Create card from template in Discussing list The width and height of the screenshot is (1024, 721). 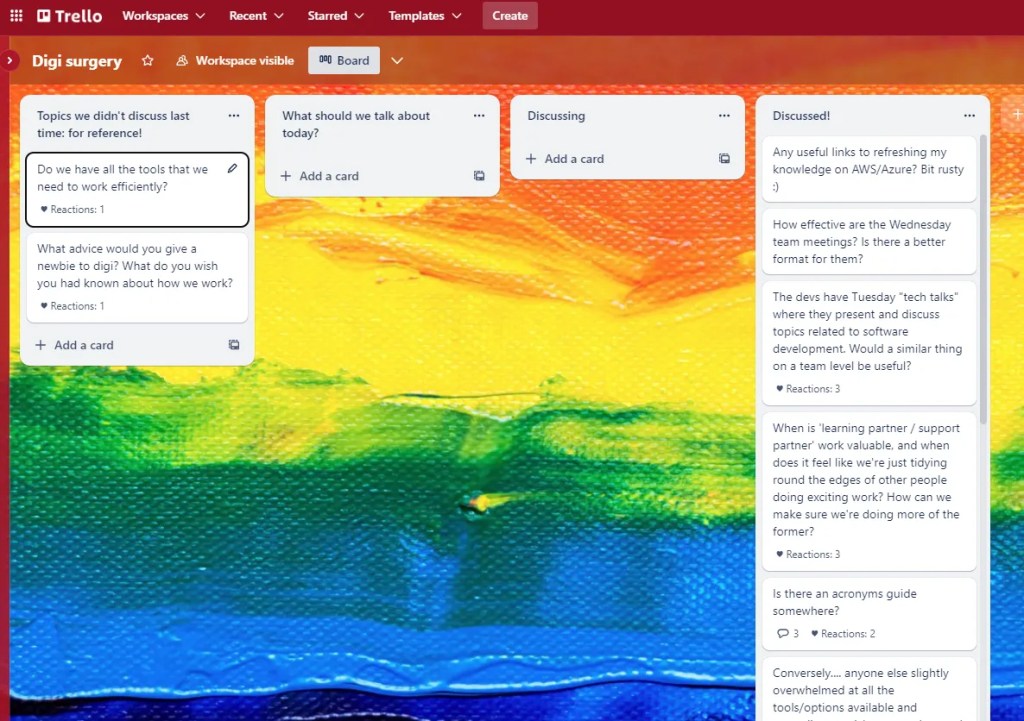(724, 159)
